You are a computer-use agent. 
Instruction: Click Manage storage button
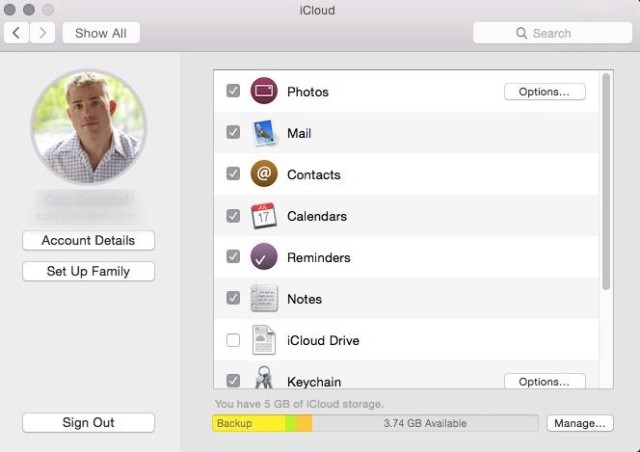579,423
